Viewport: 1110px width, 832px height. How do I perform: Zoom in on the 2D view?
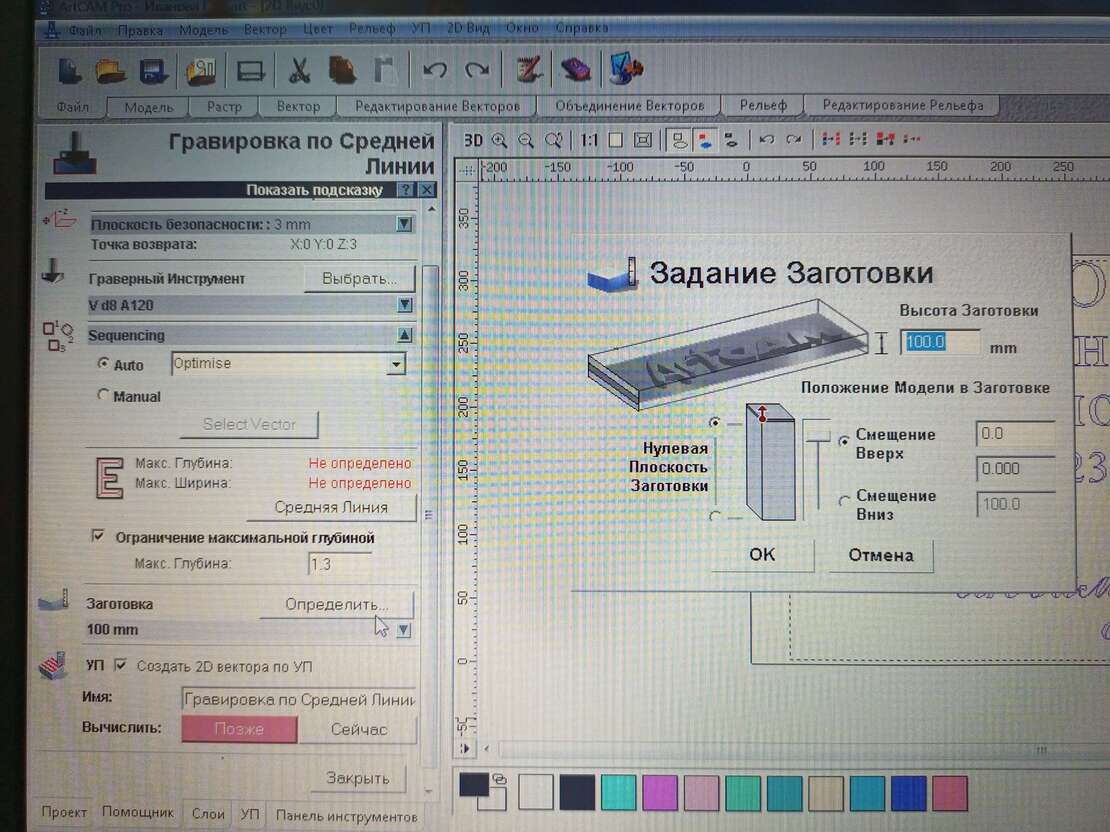pos(499,140)
